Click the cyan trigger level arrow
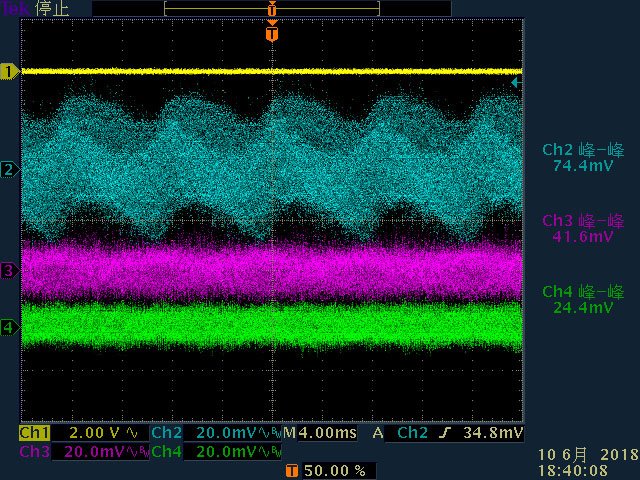This screenshot has width=640, height=480. pyautogui.click(x=516, y=83)
